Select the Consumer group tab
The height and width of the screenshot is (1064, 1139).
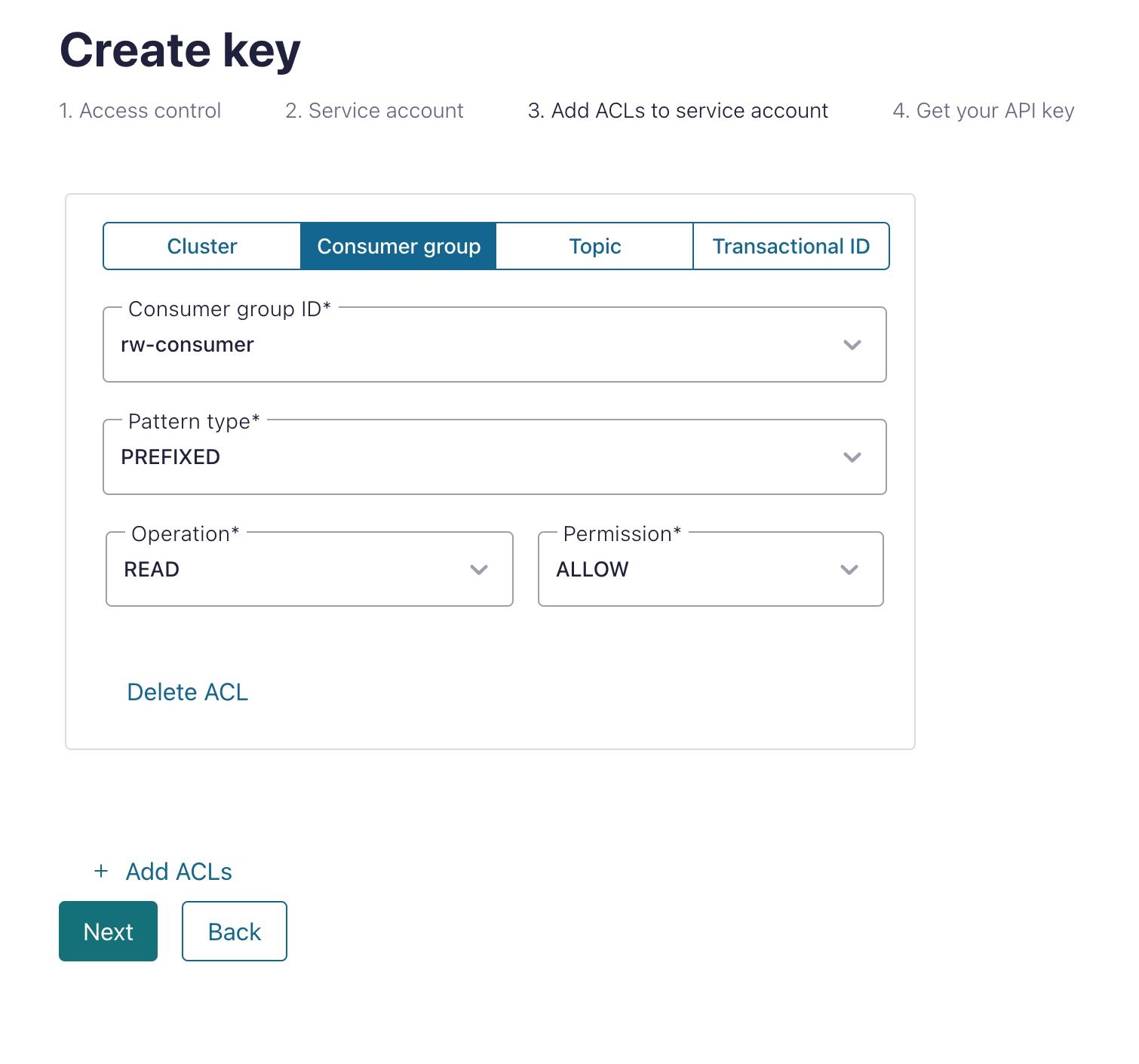[x=398, y=246]
